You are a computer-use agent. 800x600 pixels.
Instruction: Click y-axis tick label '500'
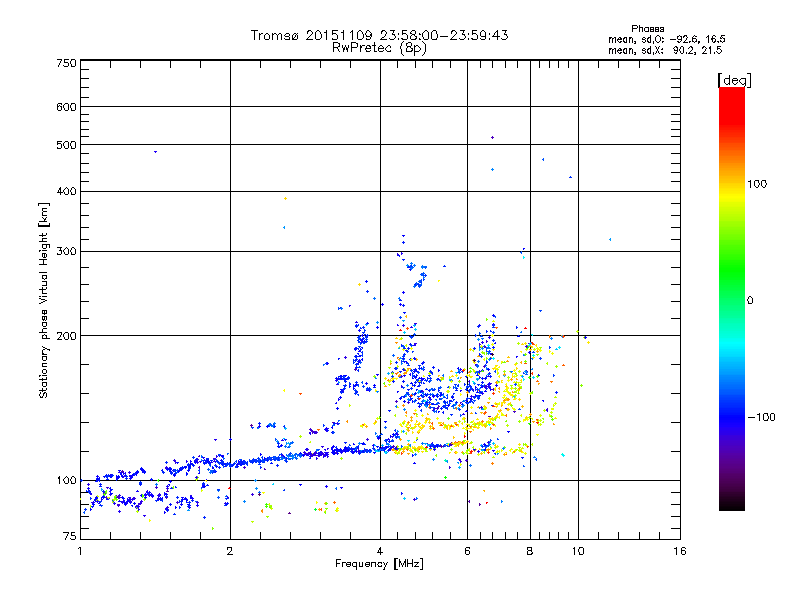tap(67, 145)
